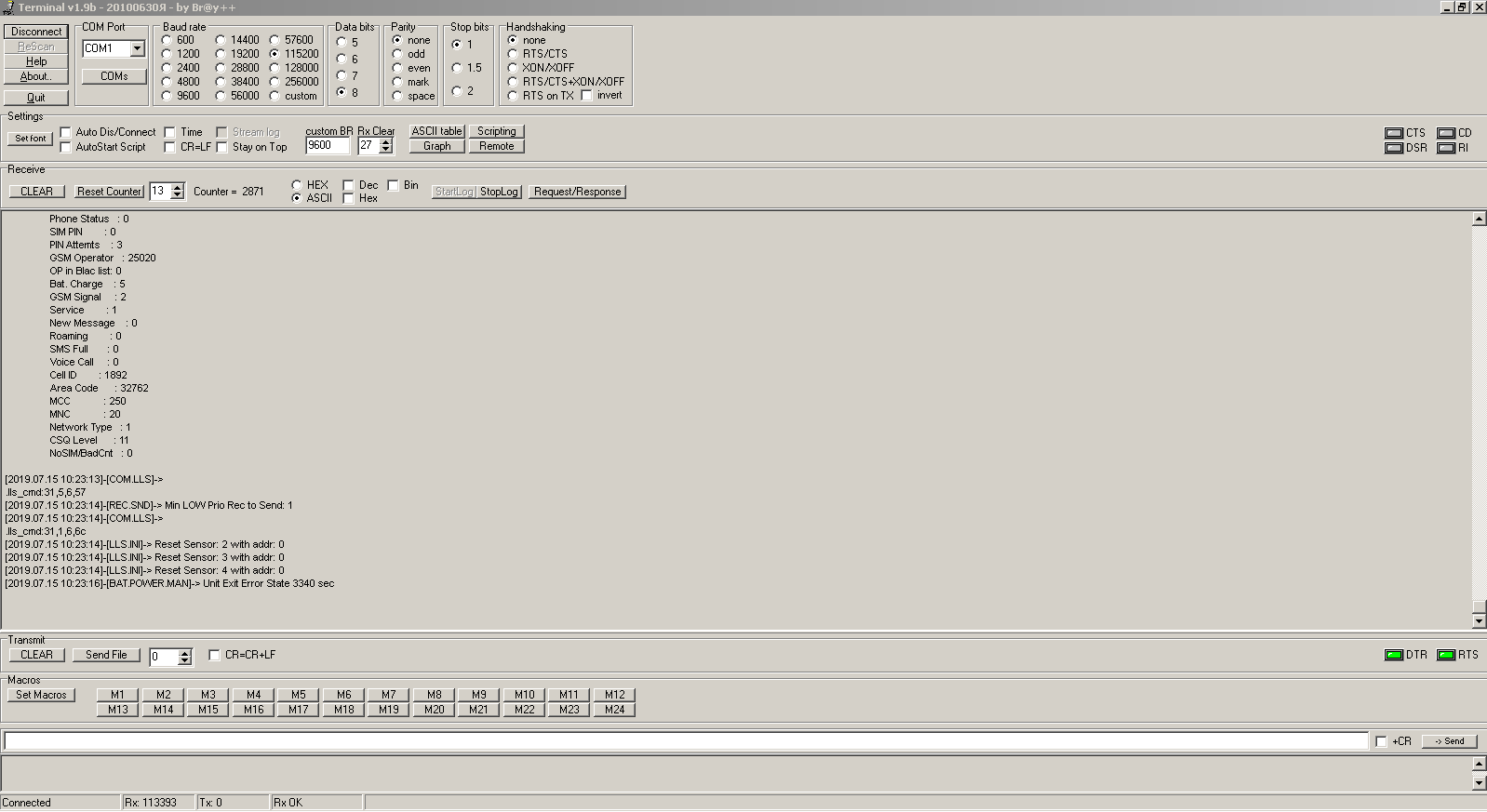Screen dimensions: 1487x812
Task: Click the RI status indicator
Action: 1445,148
